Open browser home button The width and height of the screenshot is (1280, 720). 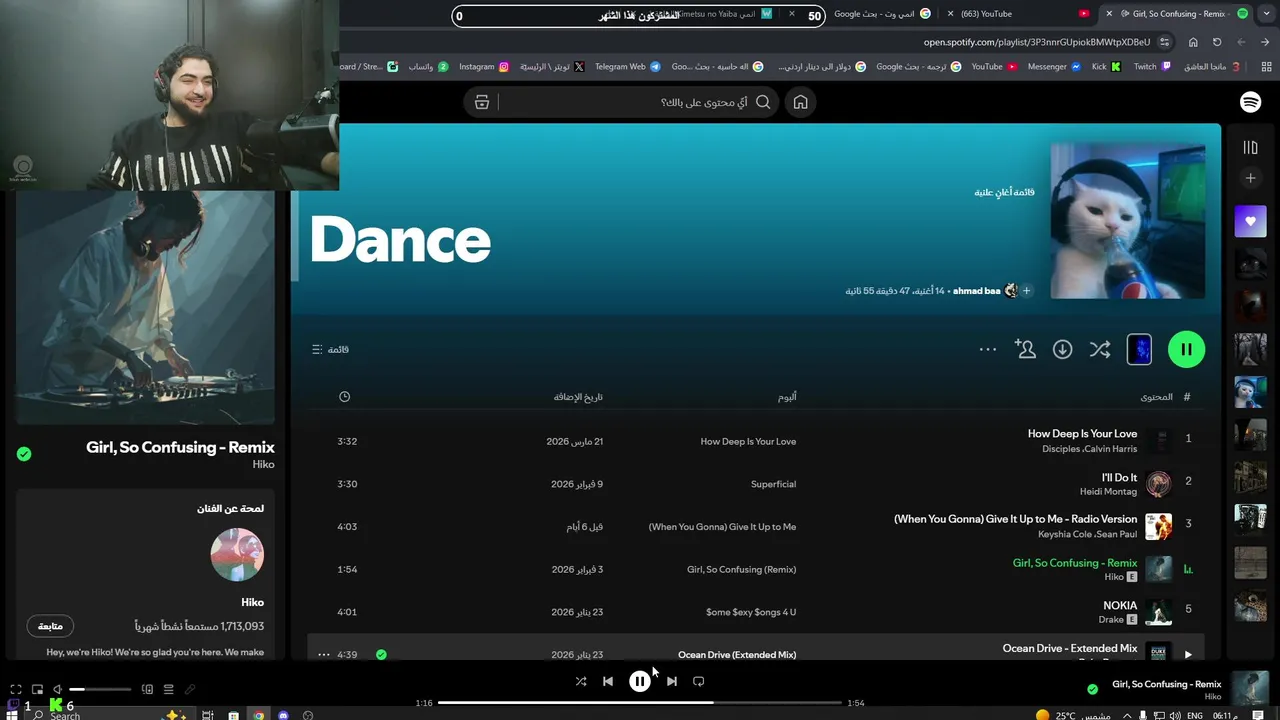[x=1193, y=42]
